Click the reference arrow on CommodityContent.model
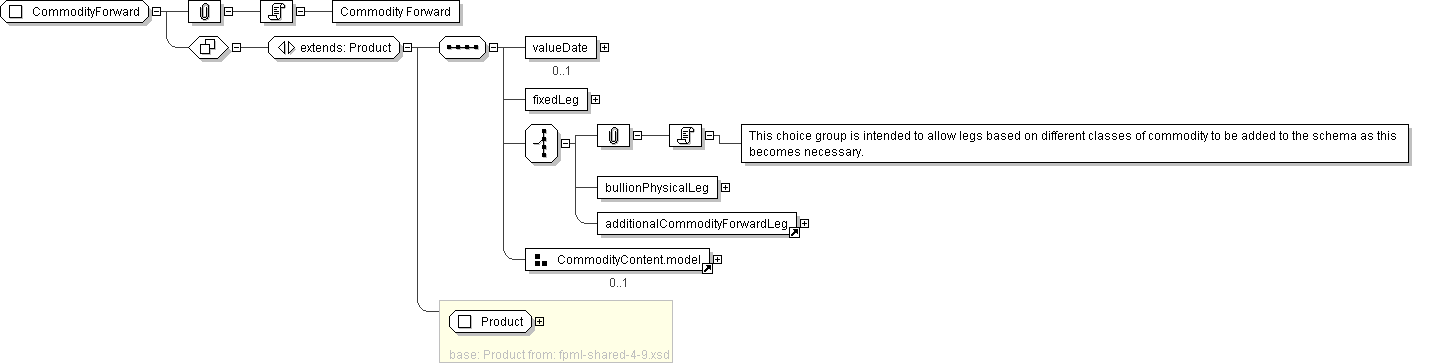1450x364 pixels. pos(708,268)
